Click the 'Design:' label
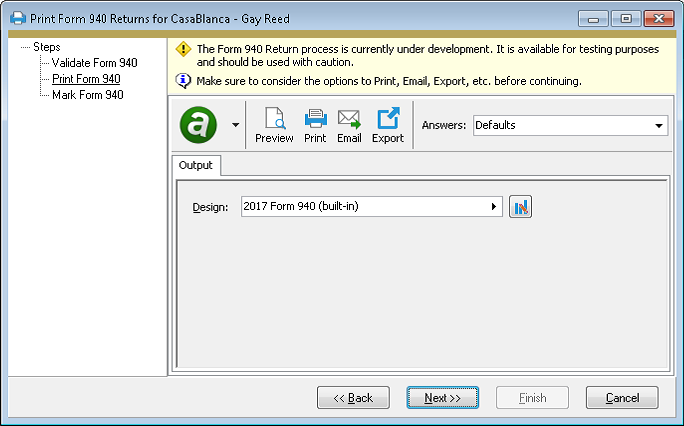The image size is (684, 426). (210, 207)
